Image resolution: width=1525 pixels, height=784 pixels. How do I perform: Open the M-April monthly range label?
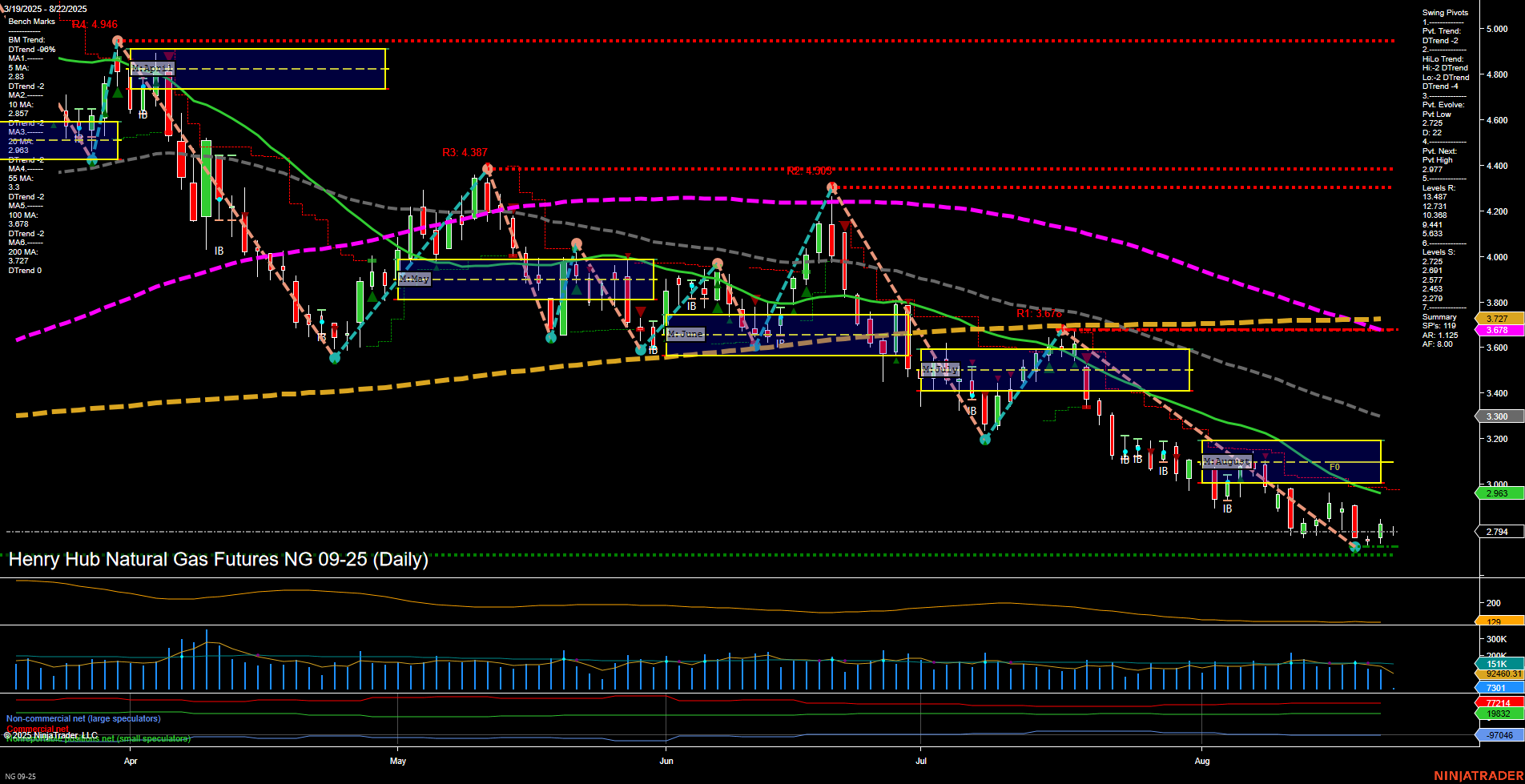click(152, 67)
